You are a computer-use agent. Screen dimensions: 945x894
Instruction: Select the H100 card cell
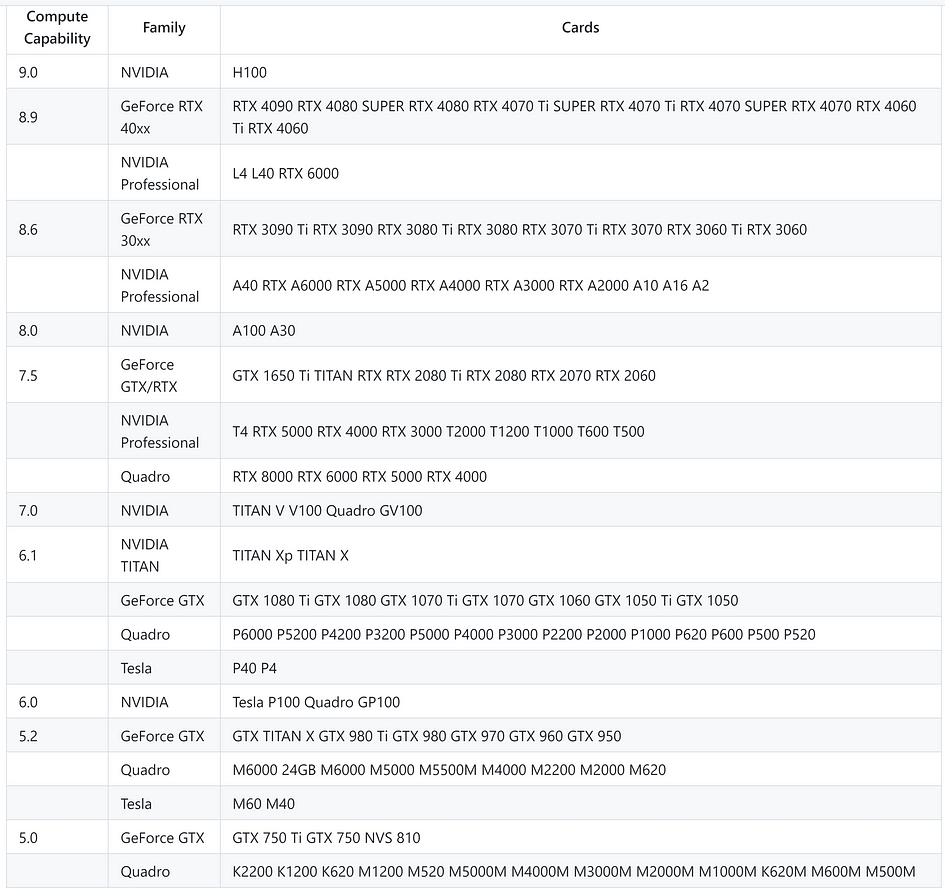580,72
